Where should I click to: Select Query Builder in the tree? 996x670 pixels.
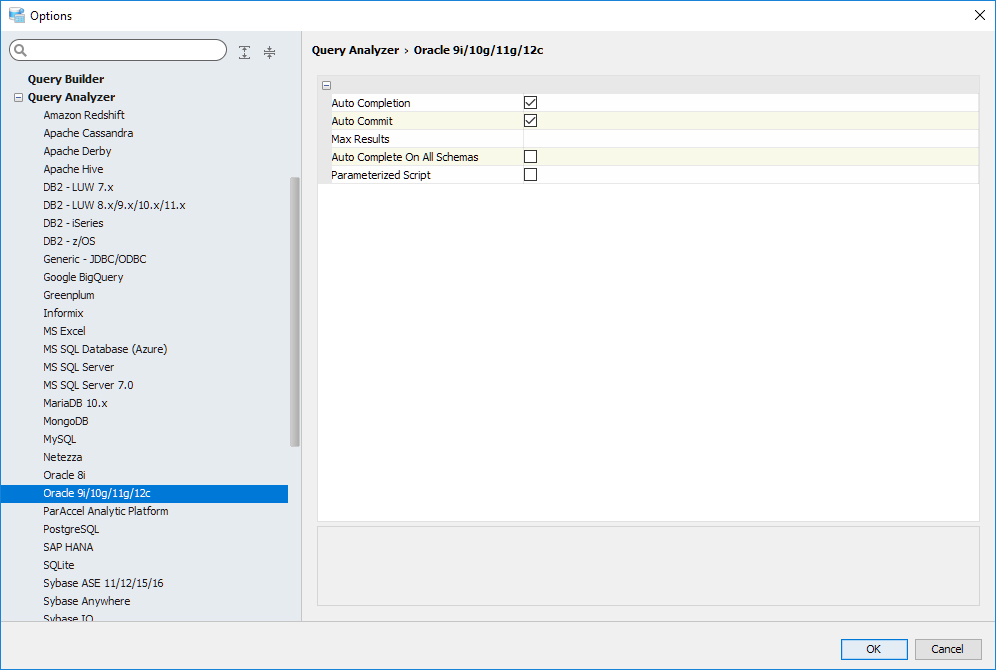66,79
